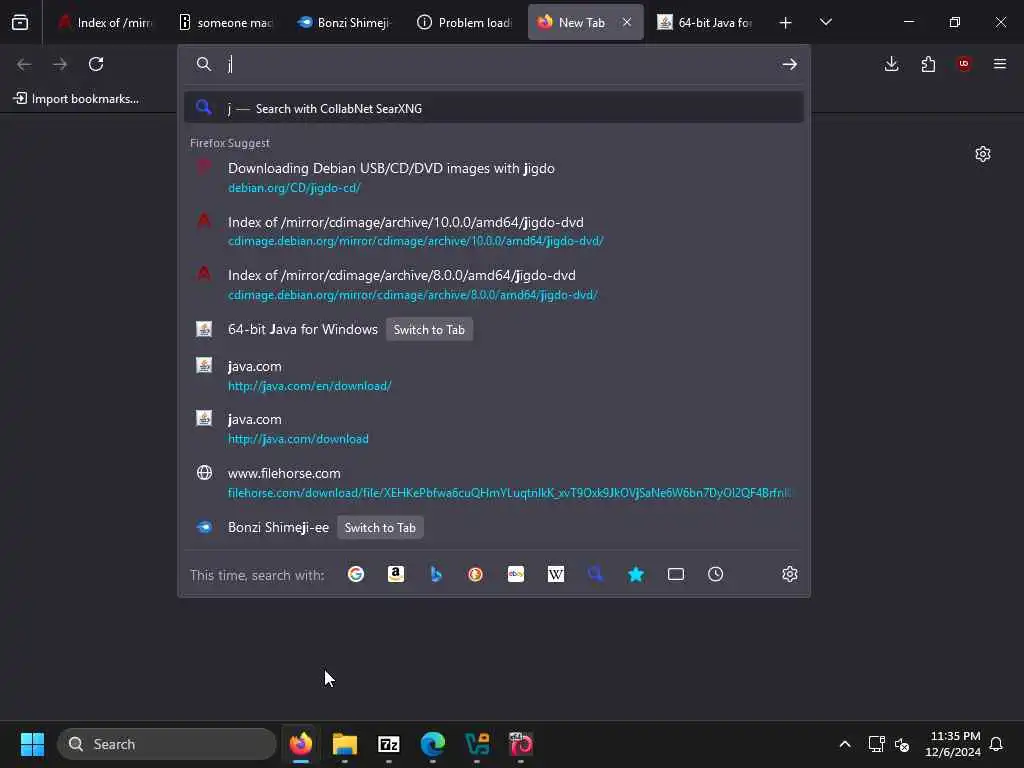Search history using the clock icon
Image resolution: width=1024 pixels, height=768 pixels.
tap(716, 574)
